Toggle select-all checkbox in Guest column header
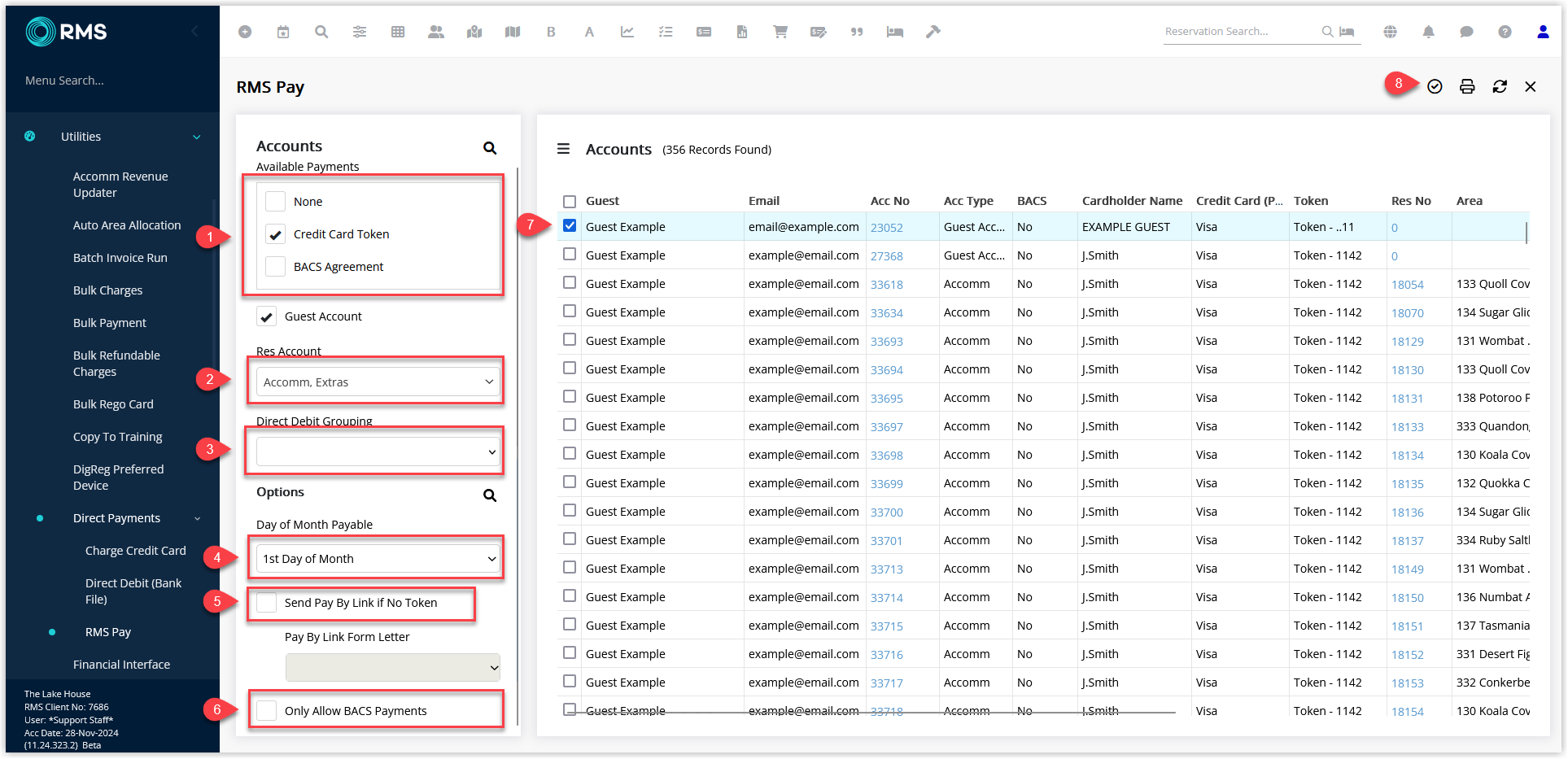The height and width of the screenshot is (759, 1568). point(570,201)
